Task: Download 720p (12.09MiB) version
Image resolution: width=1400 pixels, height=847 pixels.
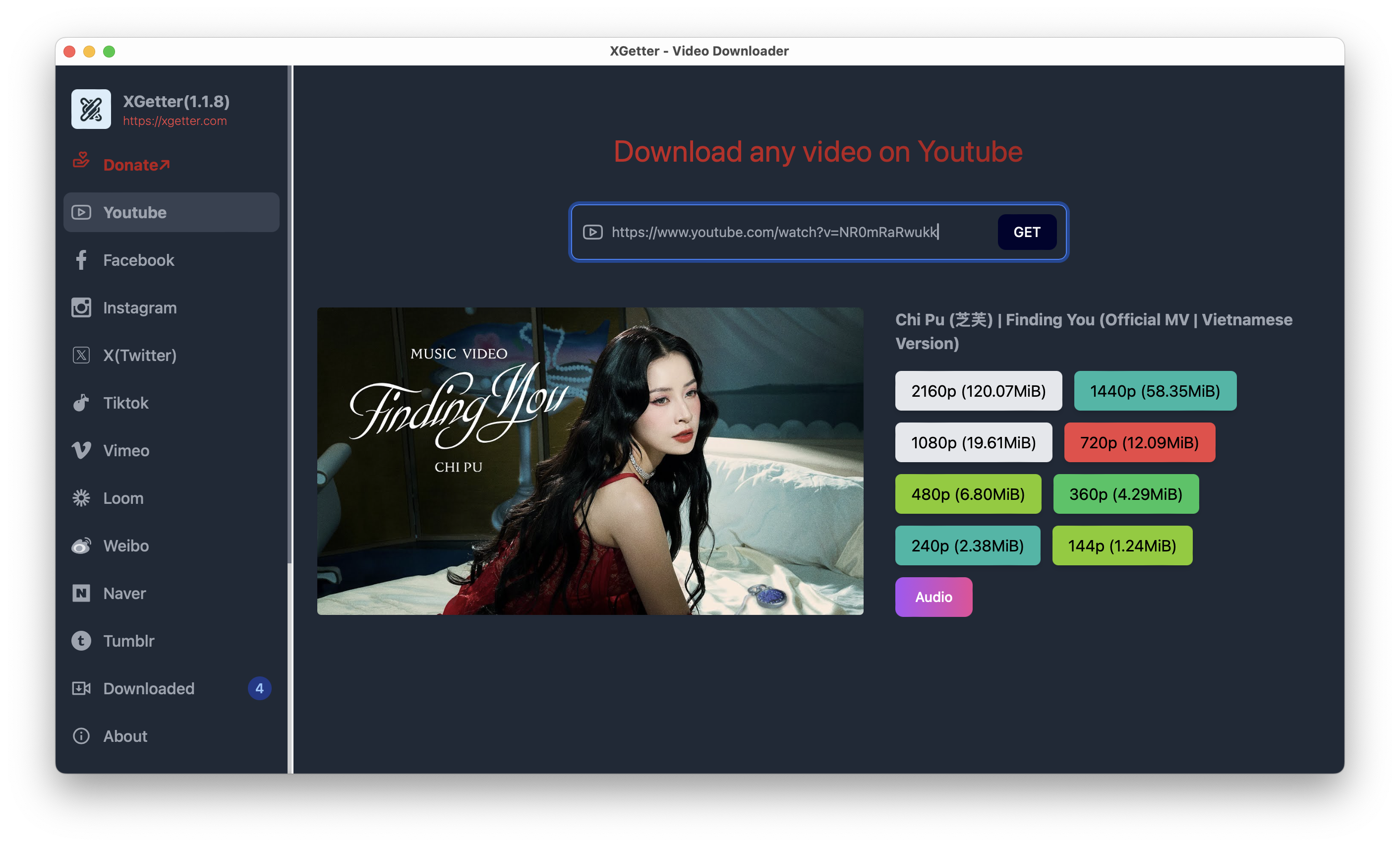Action: click(1139, 443)
